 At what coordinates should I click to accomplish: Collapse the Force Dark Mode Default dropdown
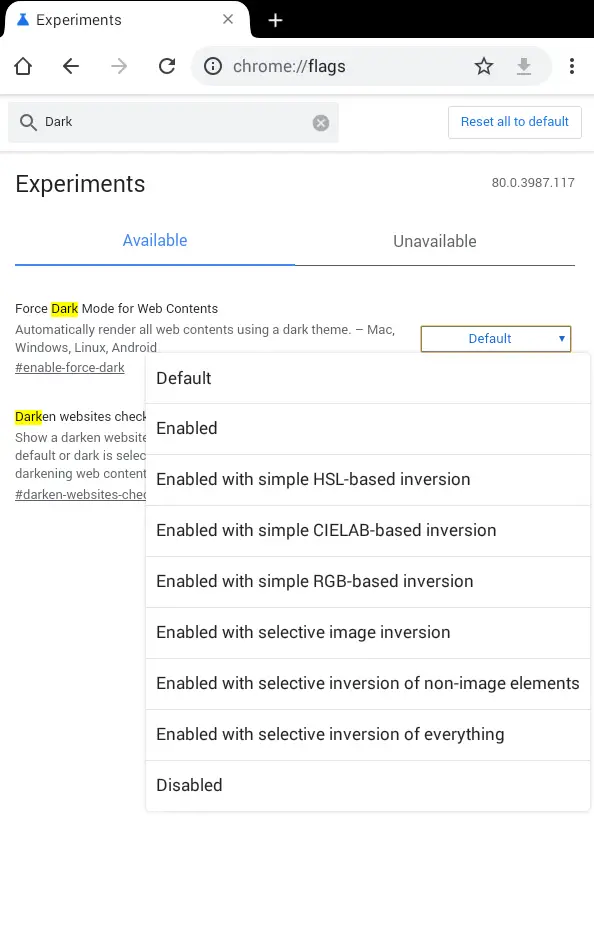(496, 339)
